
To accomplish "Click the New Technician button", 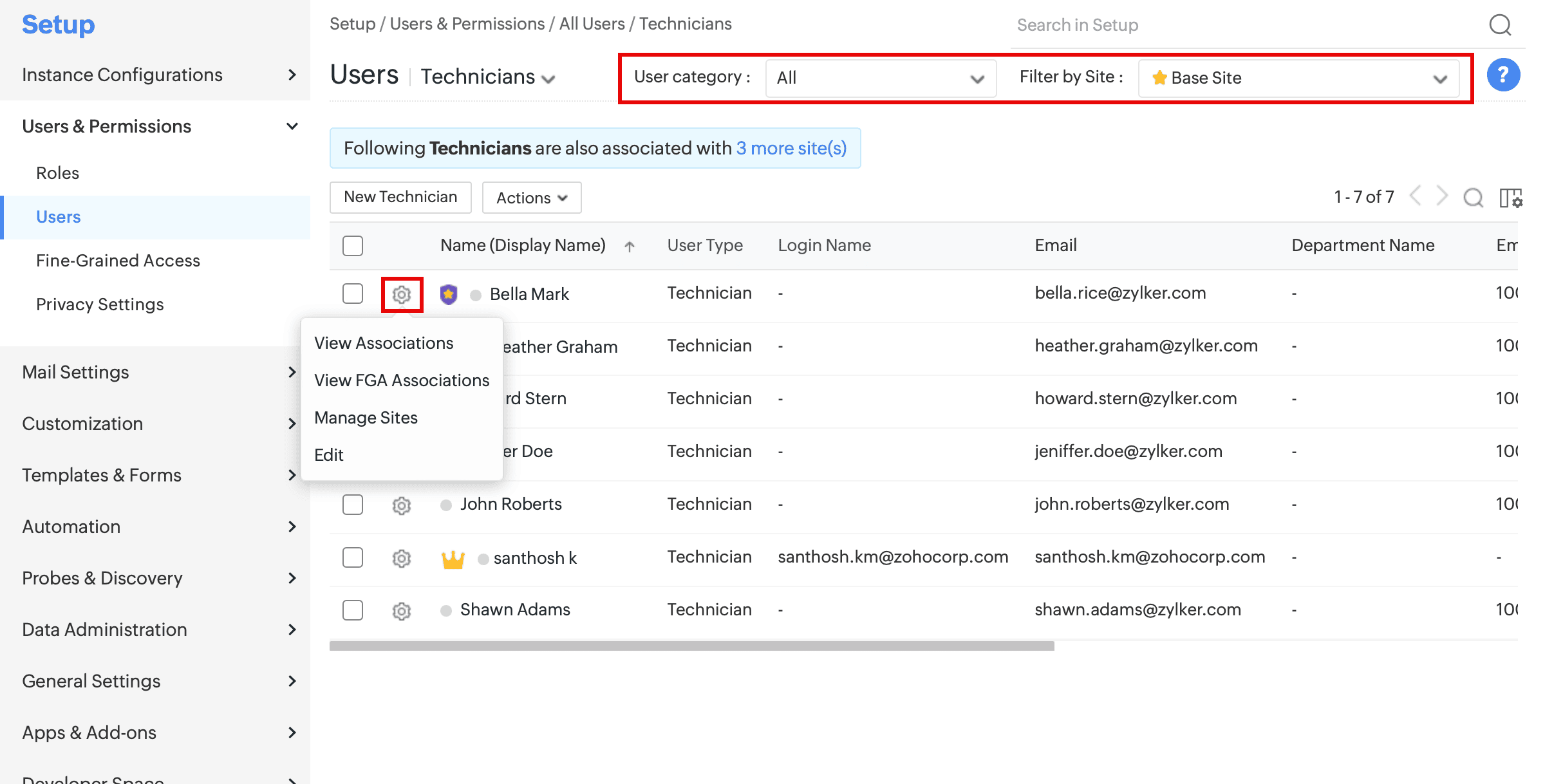I will (x=400, y=197).
